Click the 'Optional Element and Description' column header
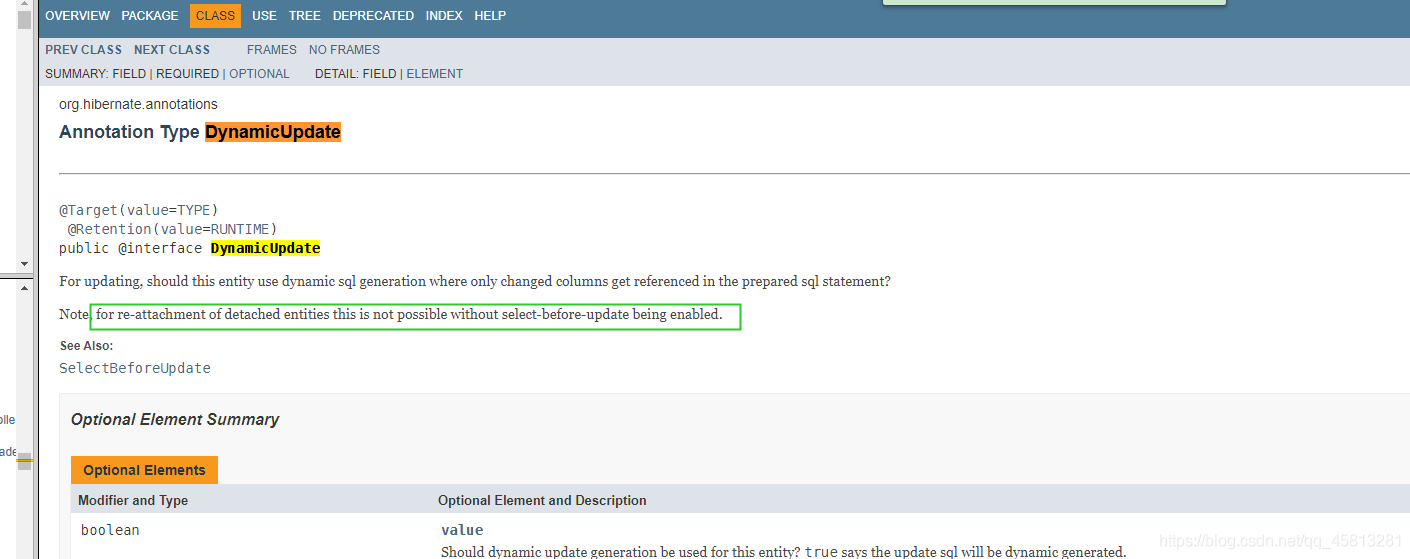Image resolution: width=1410 pixels, height=559 pixels. click(542, 500)
